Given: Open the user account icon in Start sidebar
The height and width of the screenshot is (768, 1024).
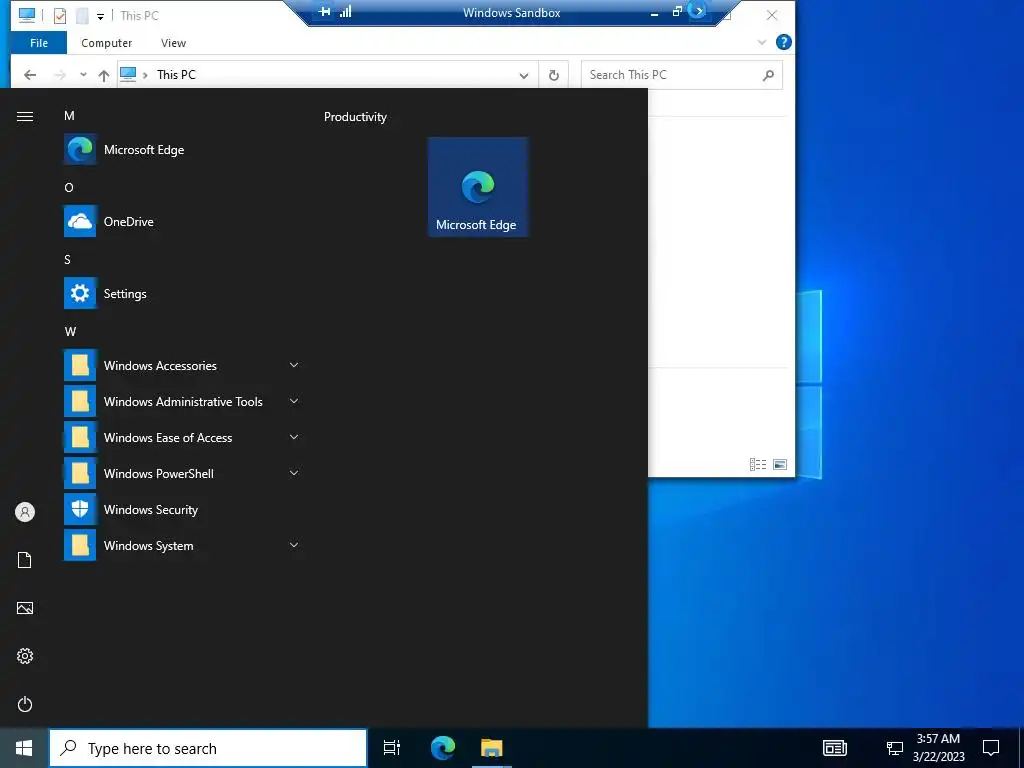Looking at the screenshot, I should [25, 512].
